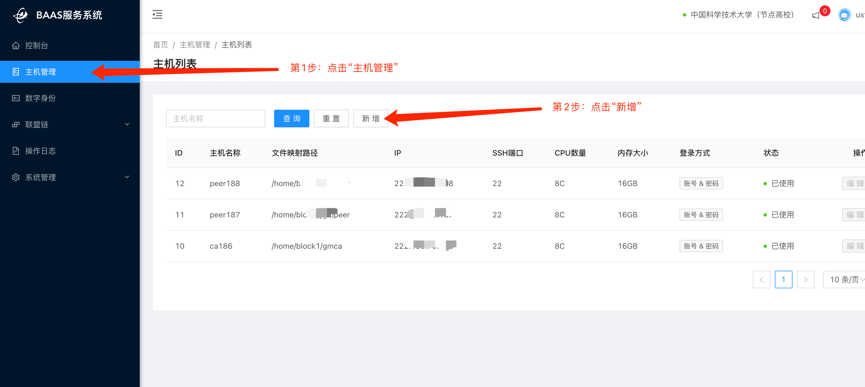Click the 主机名称 column header

(225, 153)
